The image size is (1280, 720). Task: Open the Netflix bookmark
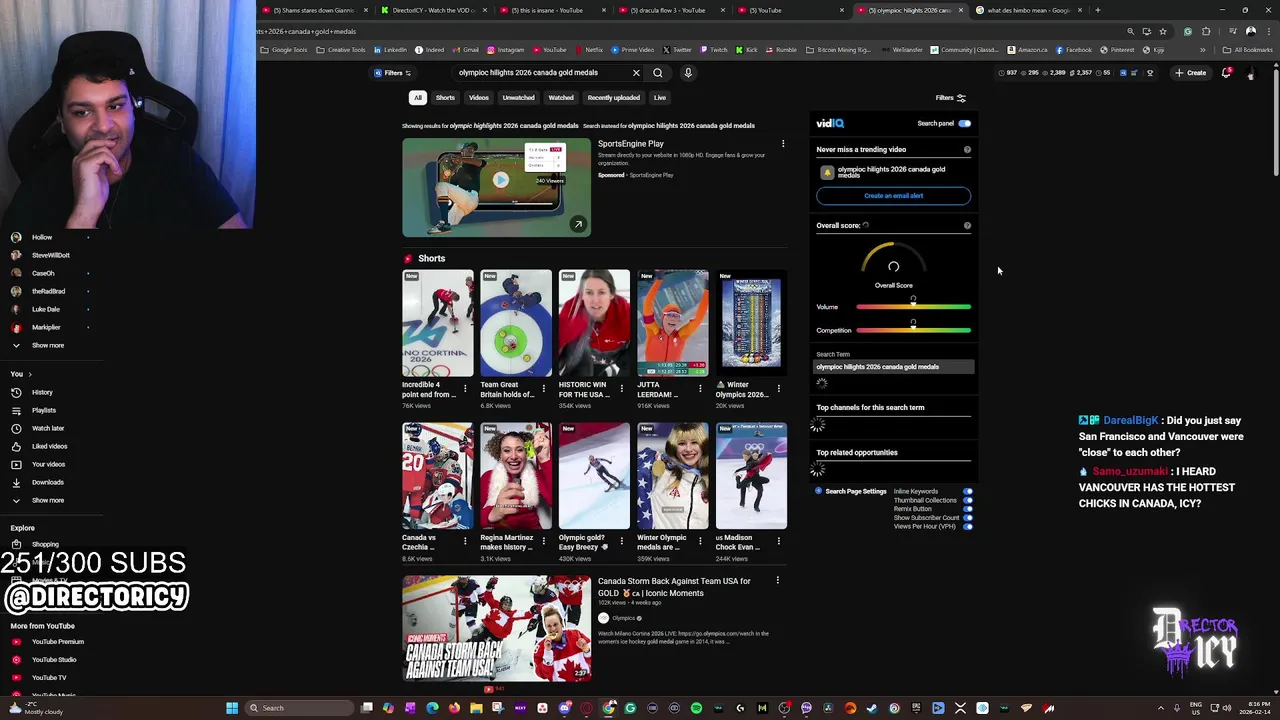[x=589, y=50]
